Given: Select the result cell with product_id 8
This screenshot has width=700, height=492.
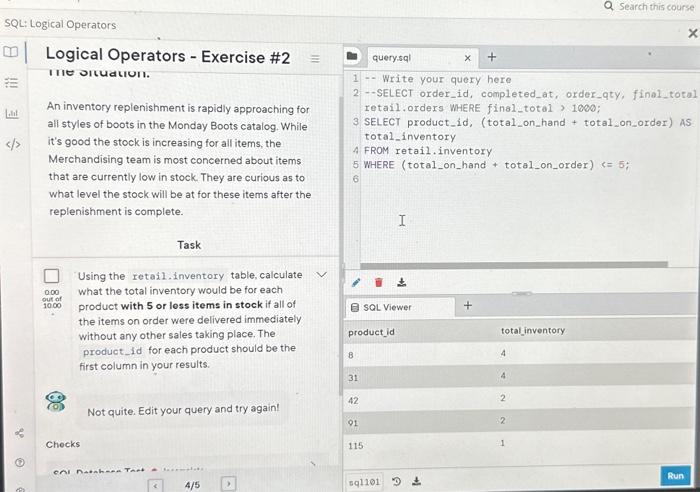Looking at the screenshot, I should [x=351, y=355].
